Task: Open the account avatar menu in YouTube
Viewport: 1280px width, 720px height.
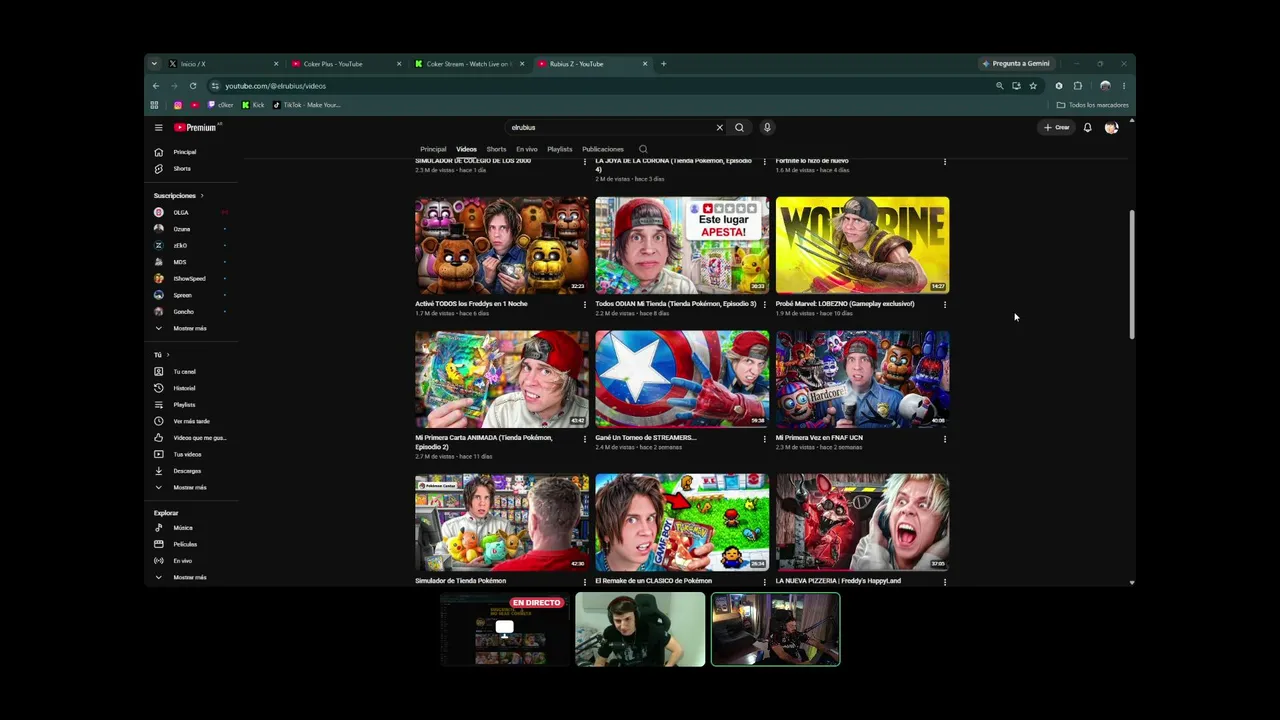Action: [x=1111, y=127]
